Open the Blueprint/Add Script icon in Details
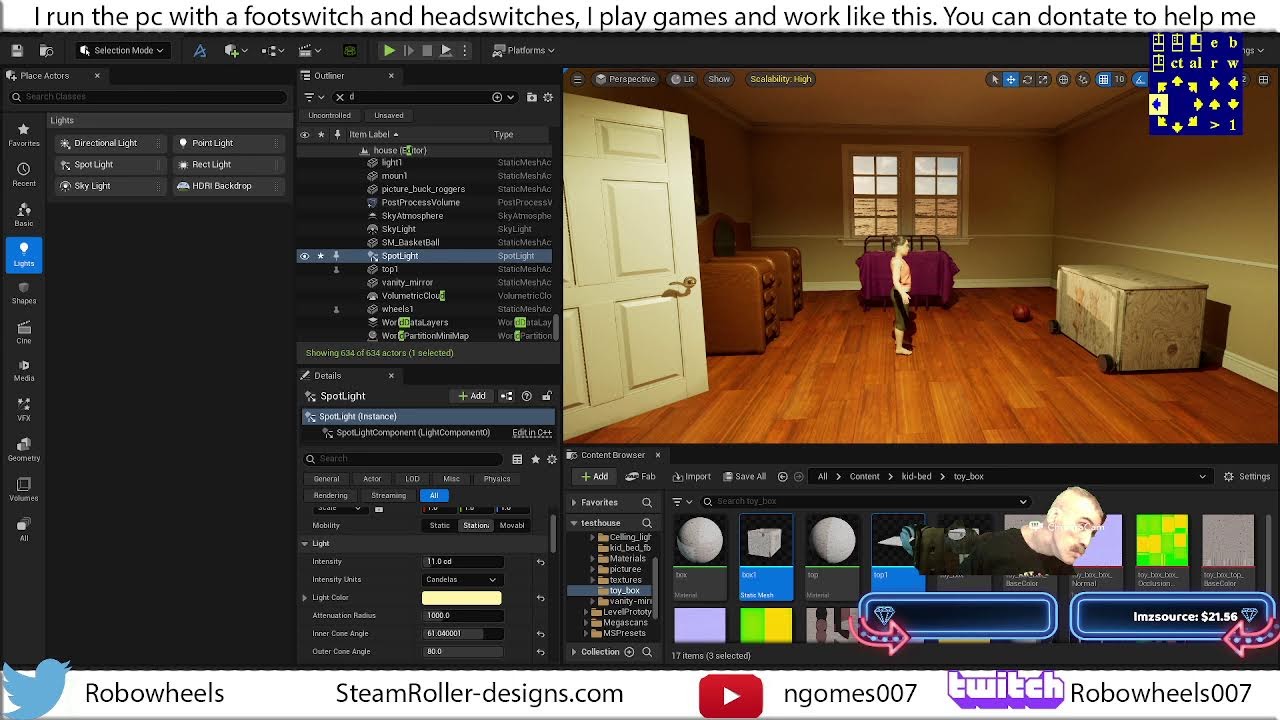Image resolution: width=1280 pixels, height=720 pixels. [x=506, y=396]
